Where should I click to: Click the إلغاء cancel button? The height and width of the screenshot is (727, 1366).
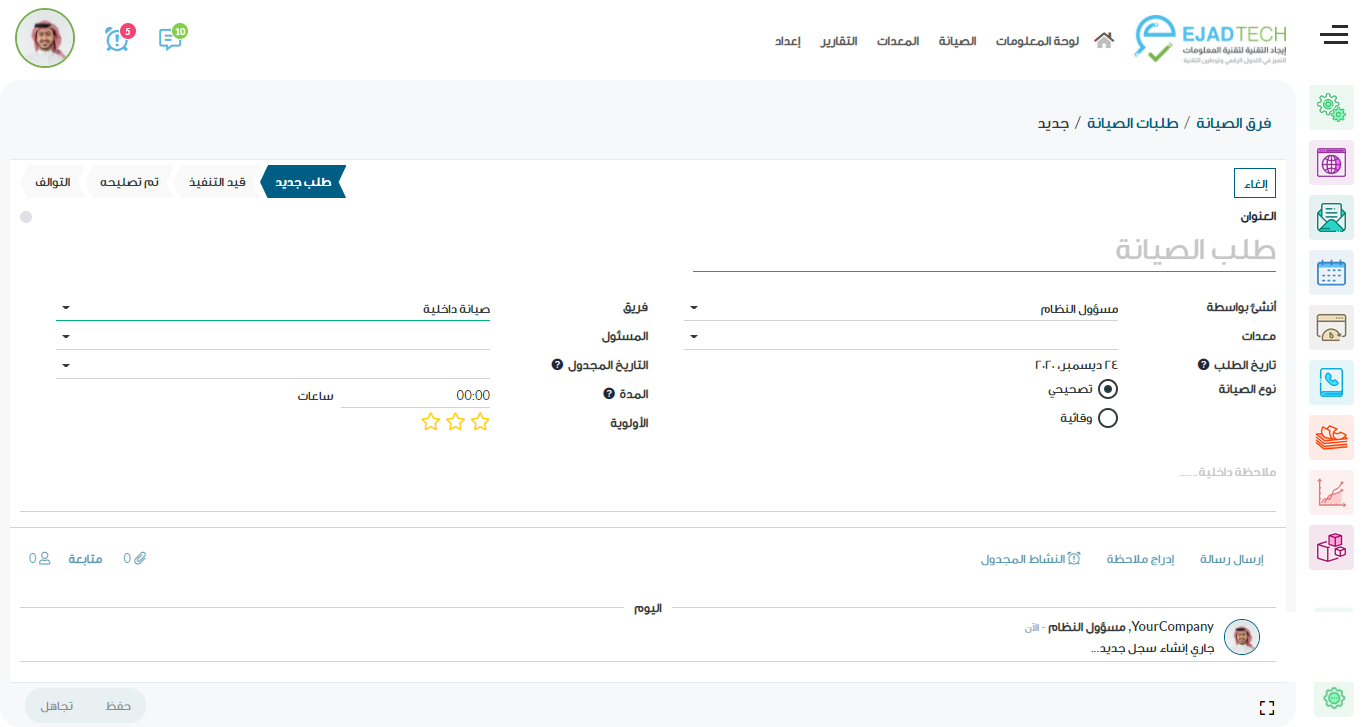pos(1254,183)
